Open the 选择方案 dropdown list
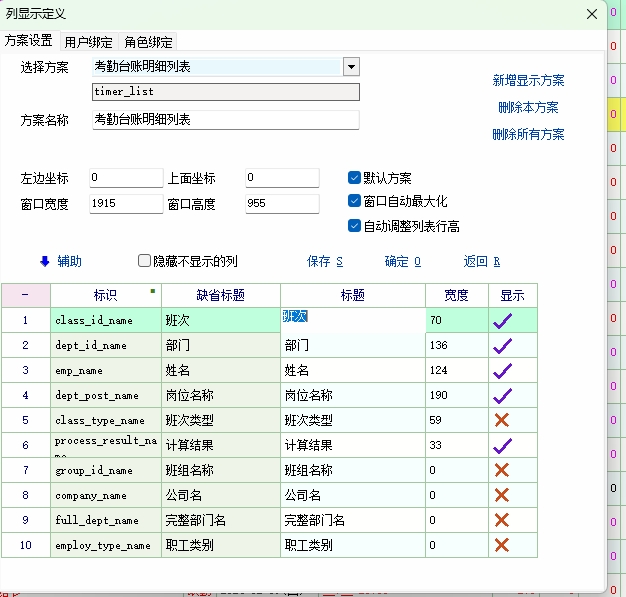The image size is (626, 597). (350, 67)
